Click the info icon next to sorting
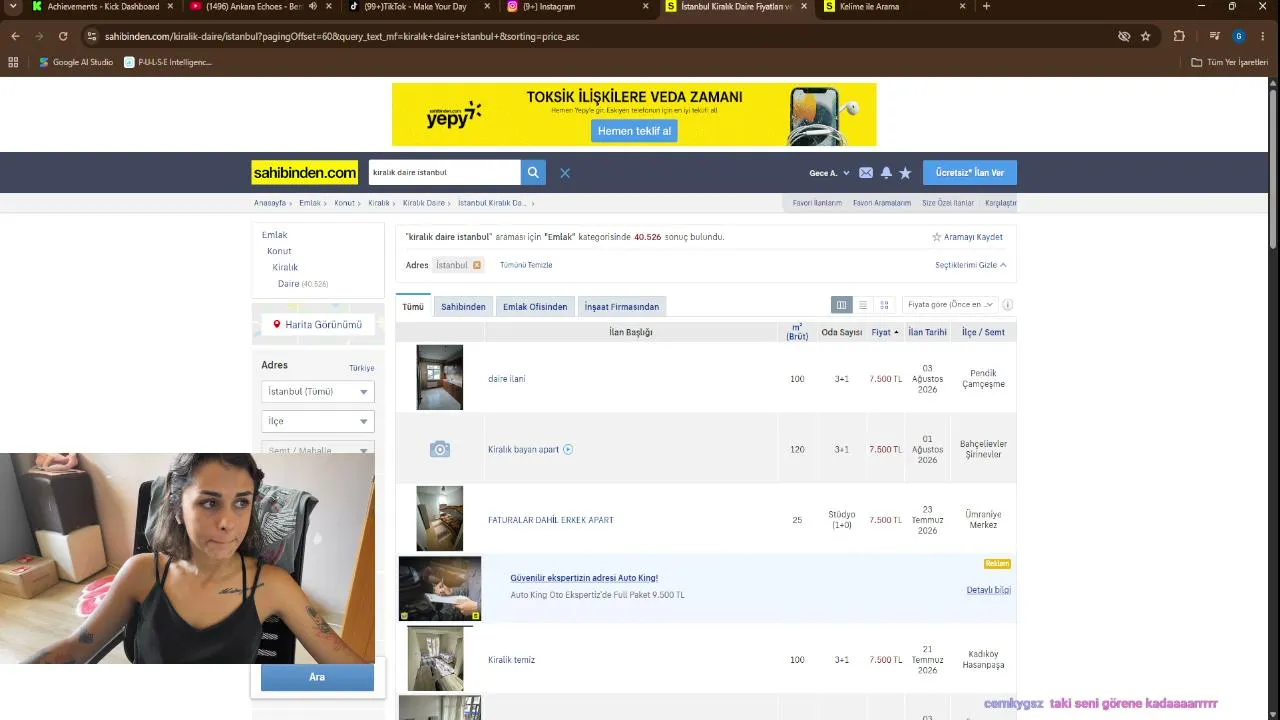The image size is (1280, 720). [x=1008, y=305]
